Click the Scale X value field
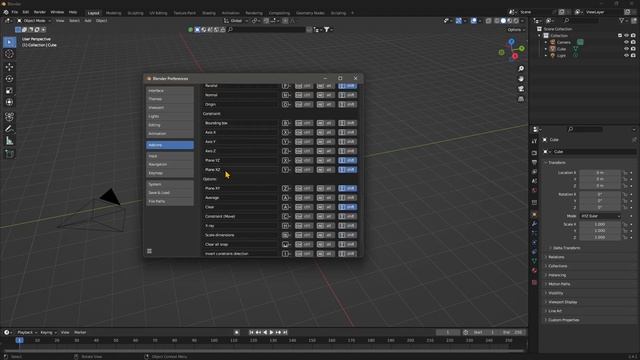The height and width of the screenshot is (360, 640). [600, 224]
